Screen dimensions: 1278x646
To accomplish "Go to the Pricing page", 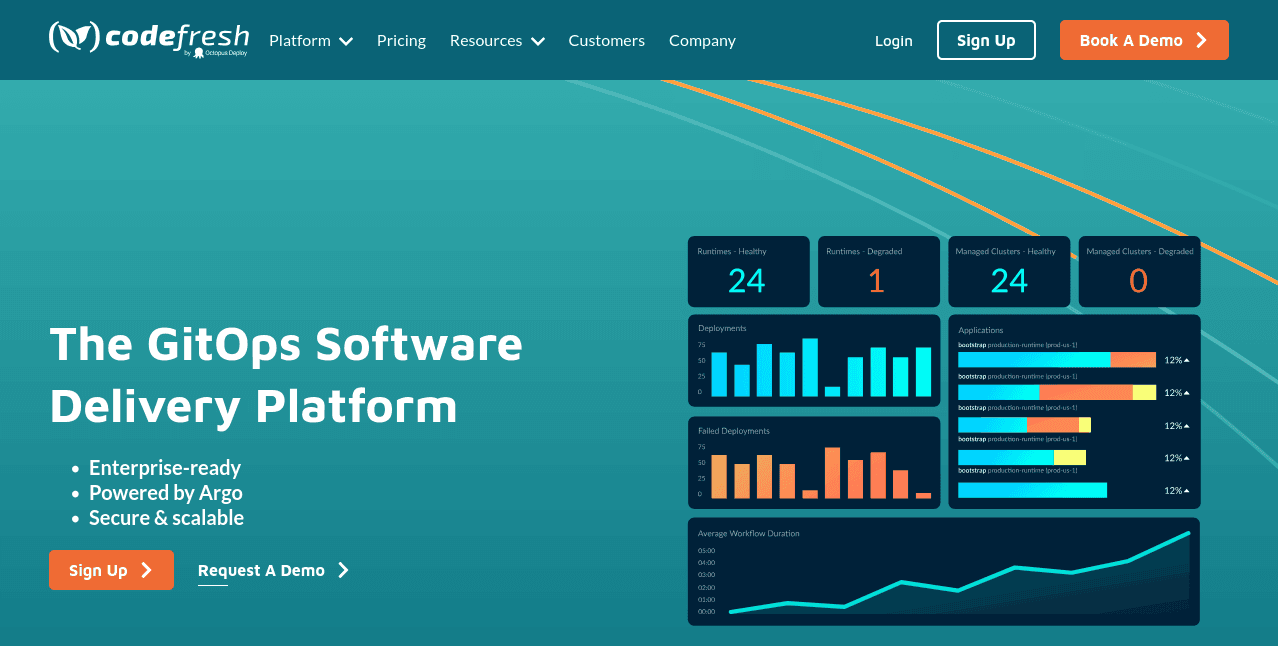I will coord(401,41).
